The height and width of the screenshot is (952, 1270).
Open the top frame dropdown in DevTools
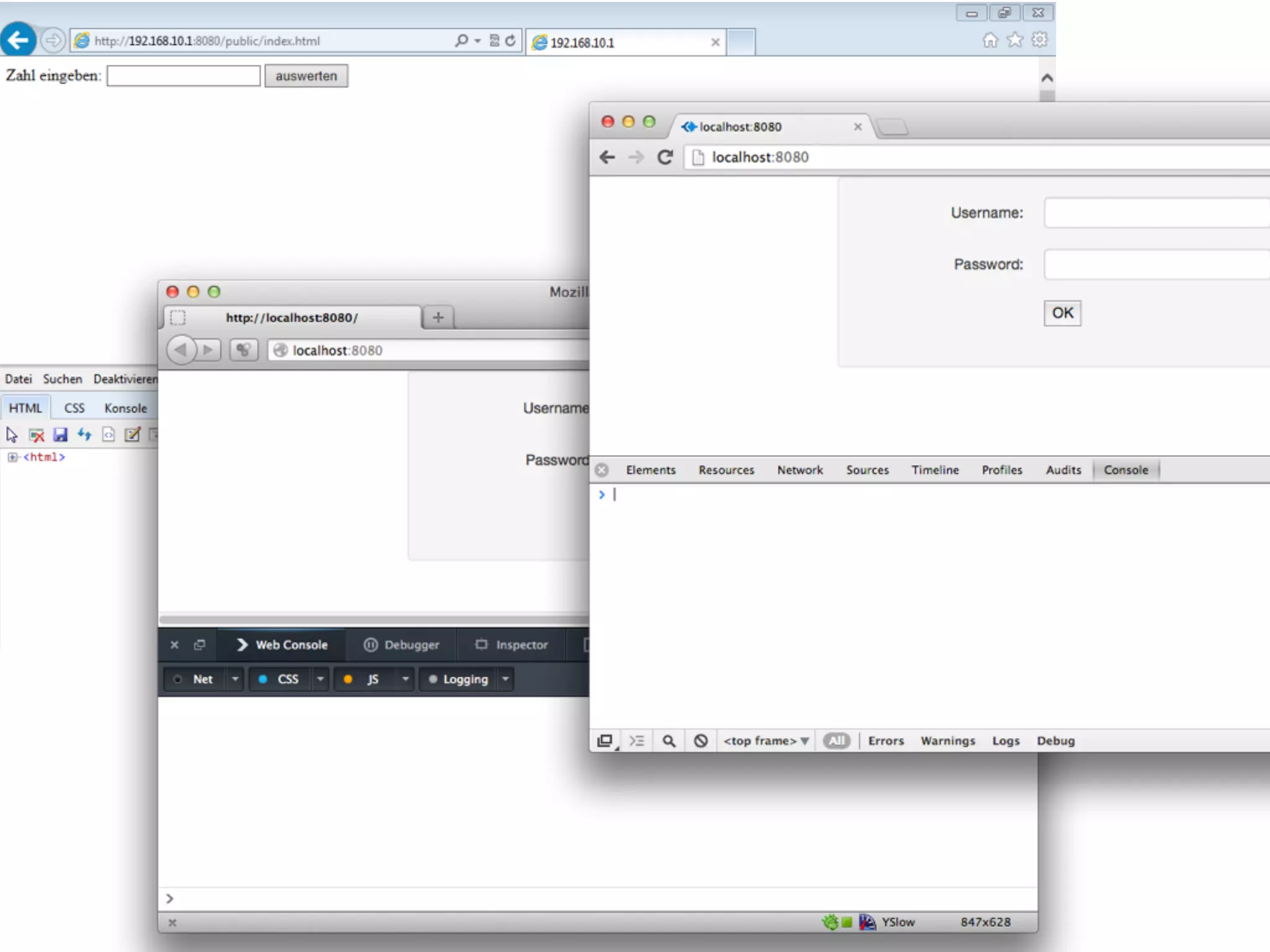[x=766, y=741]
